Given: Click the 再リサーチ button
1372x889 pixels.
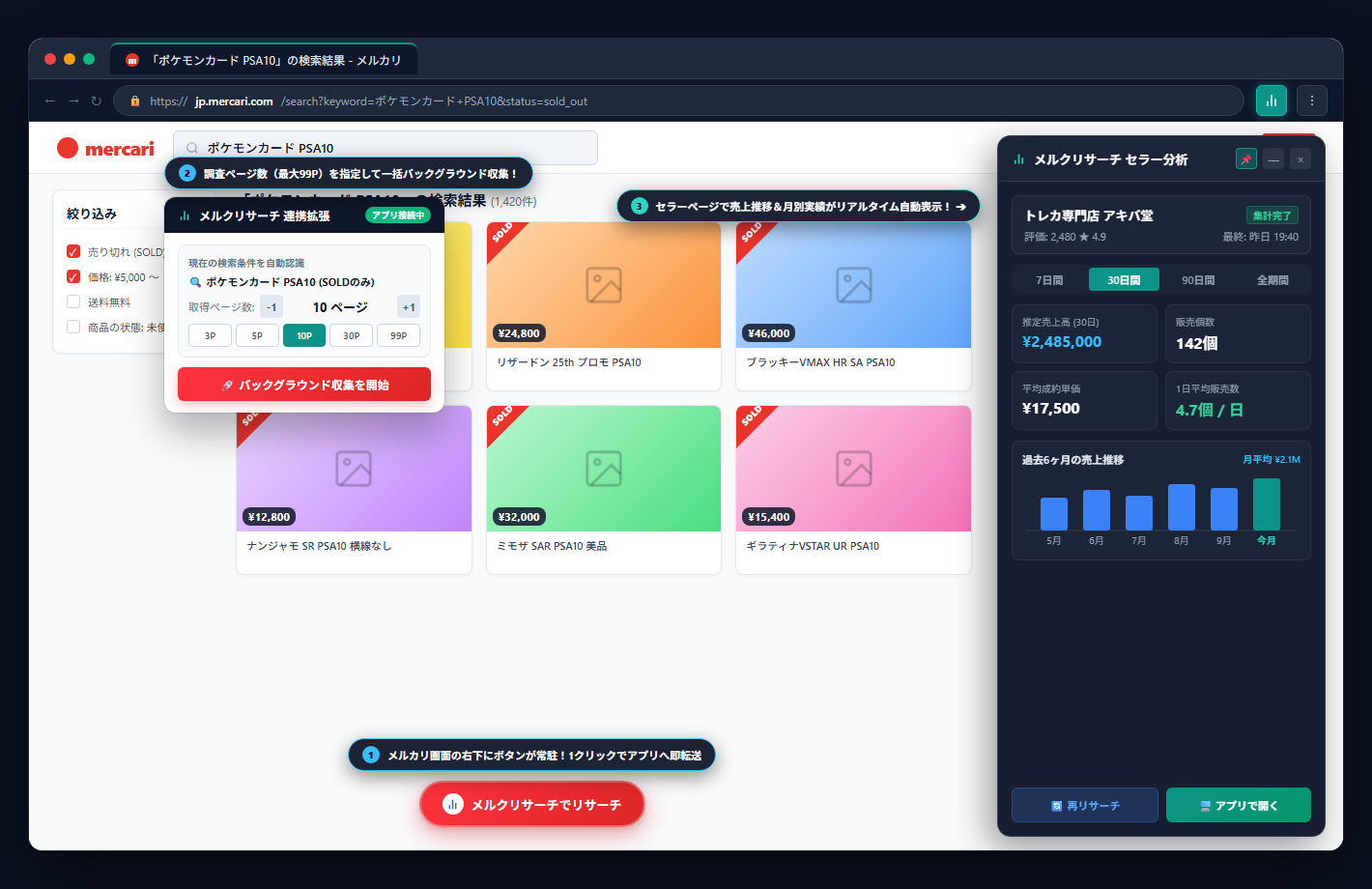Looking at the screenshot, I should [x=1085, y=805].
